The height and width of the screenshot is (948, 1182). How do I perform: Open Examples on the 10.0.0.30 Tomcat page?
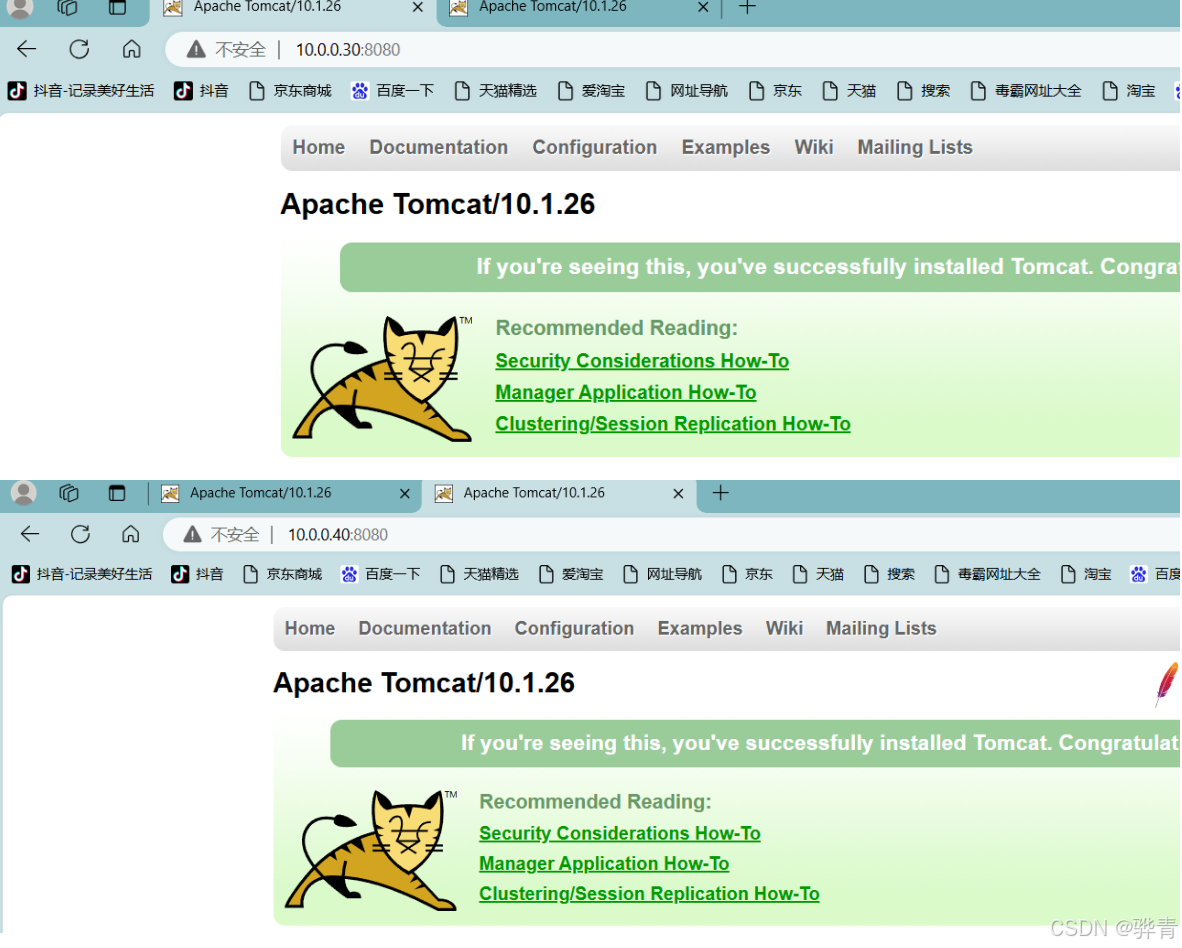[x=726, y=148]
